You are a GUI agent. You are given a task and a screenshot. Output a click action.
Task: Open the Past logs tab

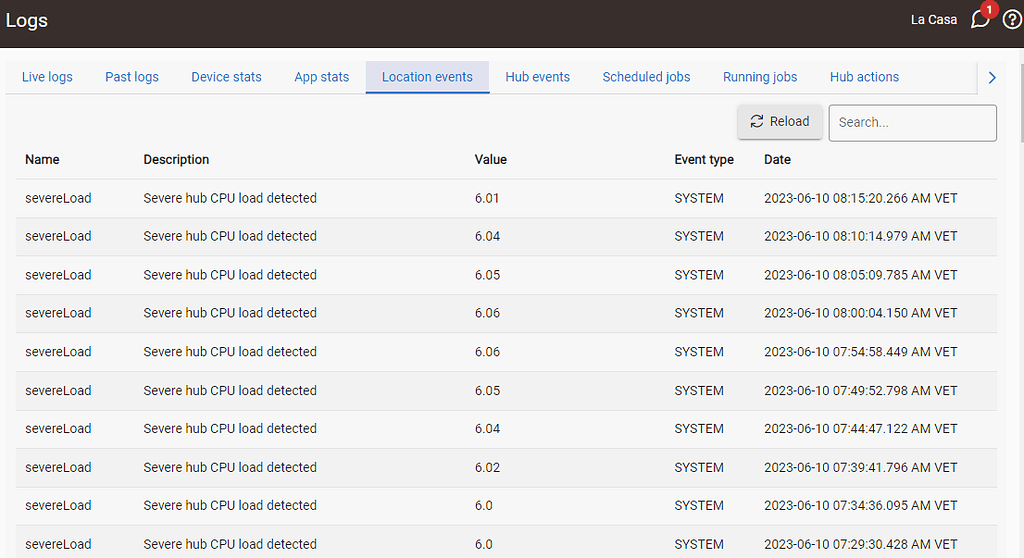(x=132, y=77)
